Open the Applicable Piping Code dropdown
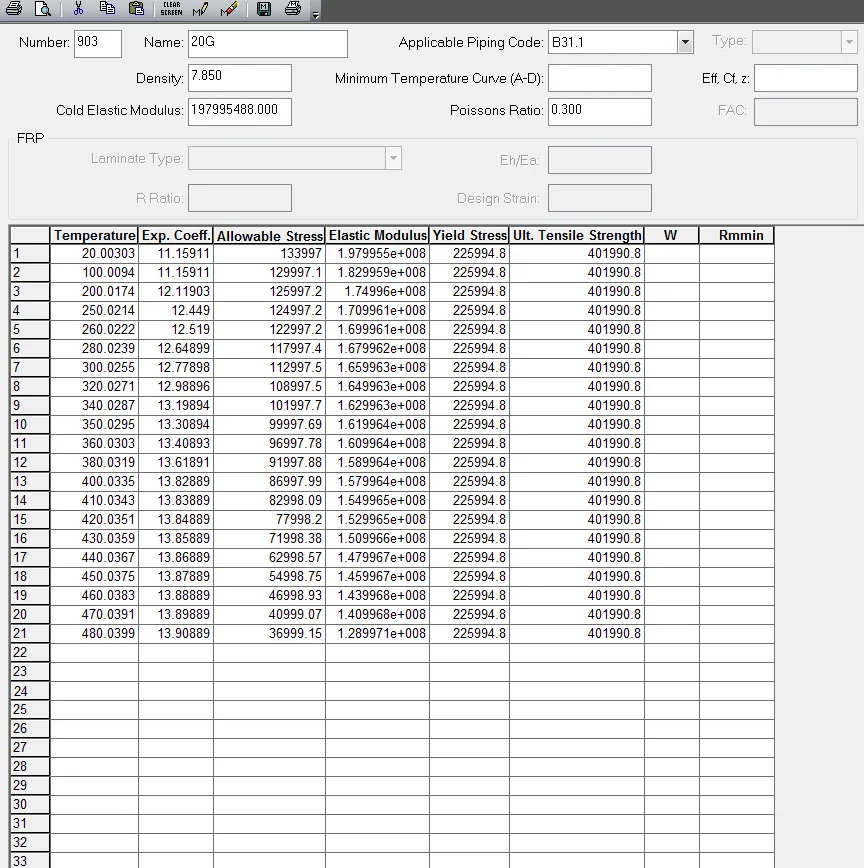The image size is (864, 868). tap(685, 43)
